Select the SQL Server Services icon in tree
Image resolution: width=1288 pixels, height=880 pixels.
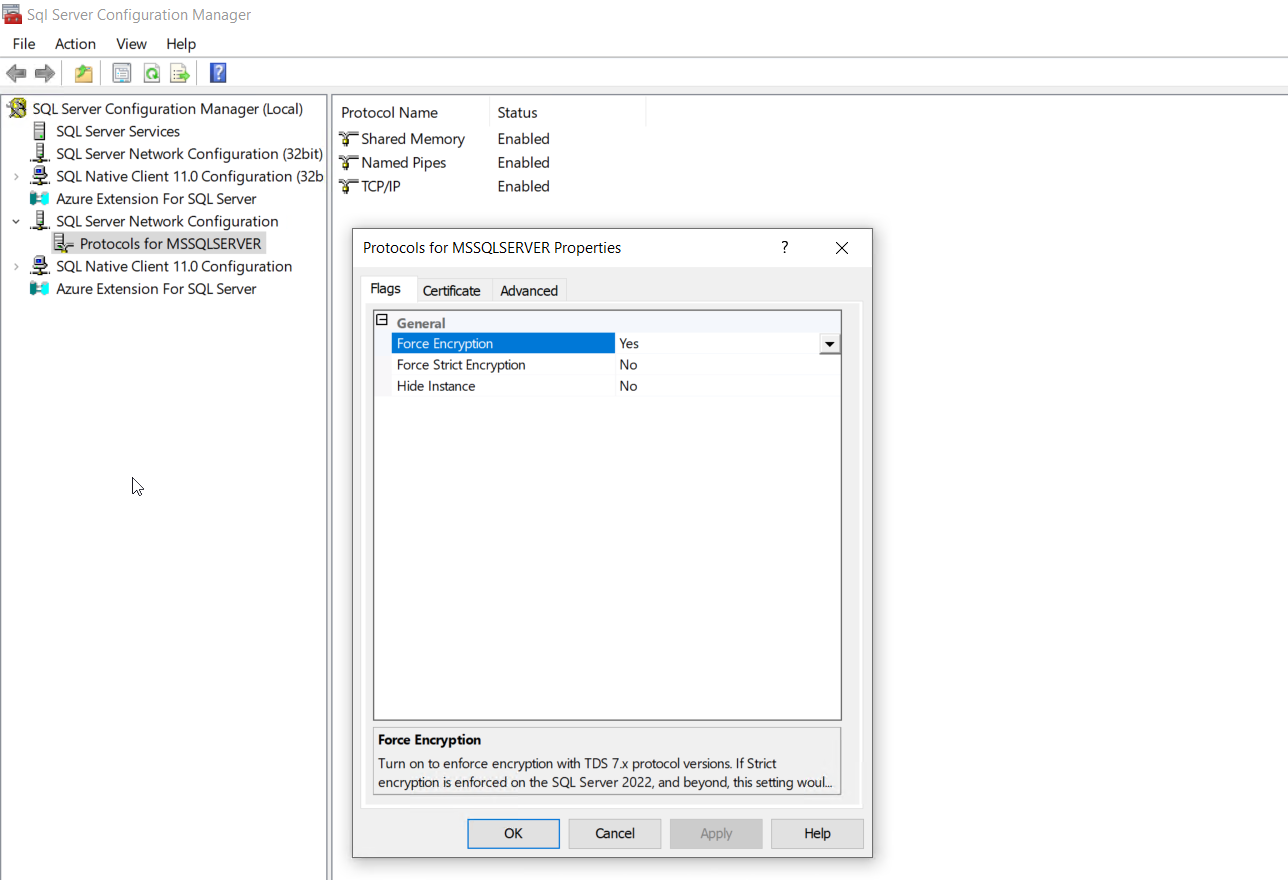pyautogui.click(x=40, y=131)
